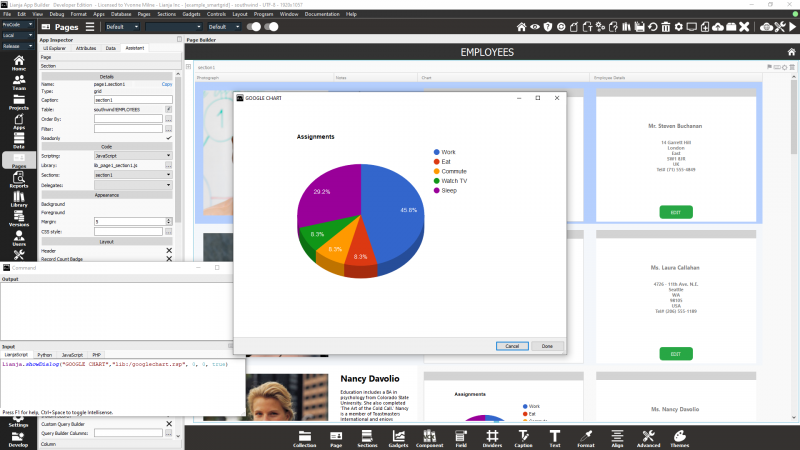The width and height of the screenshot is (800, 450).
Task: Open the Scripting JavaScript dropdown
Action: tap(133, 156)
